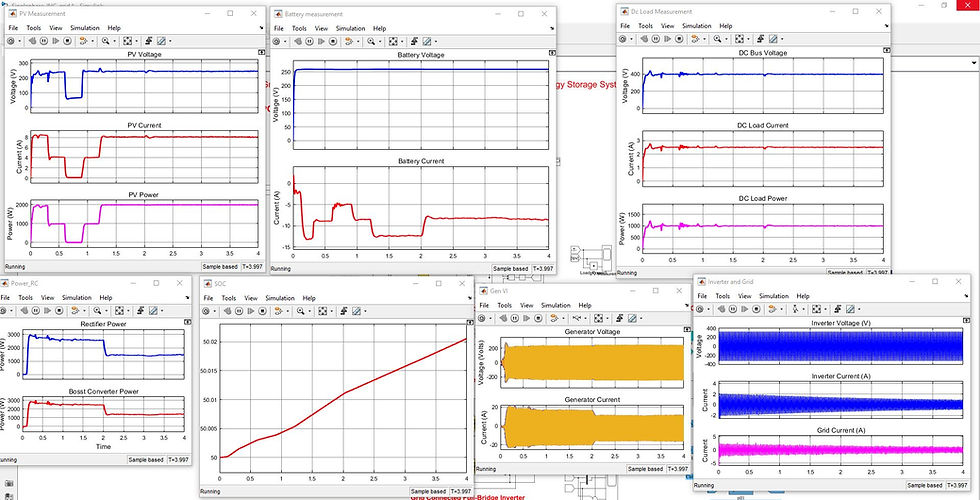Expand cursor measurements dropdown in PV Measurement
980x500 pixels.
pos(170,41)
